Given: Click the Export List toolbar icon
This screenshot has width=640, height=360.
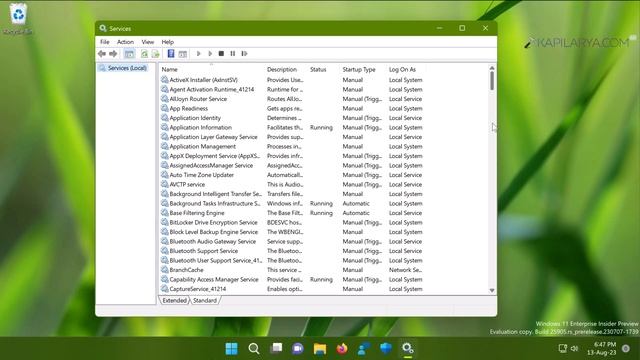Looking at the screenshot, I should [156, 53].
